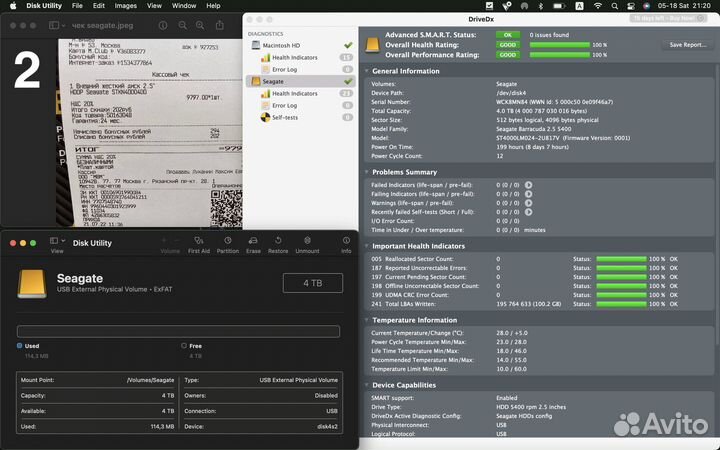The width and height of the screenshot is (720, 450).
Task: Click the battery status icon
Action: tap(559, 6)
